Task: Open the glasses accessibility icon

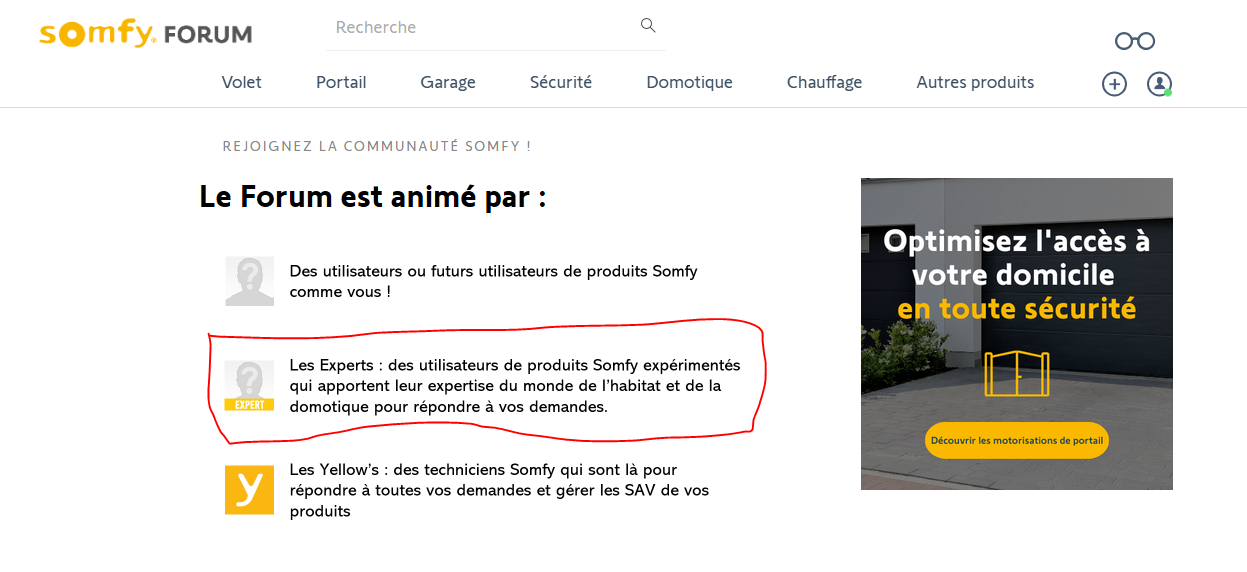Action: coord(1135,41)
